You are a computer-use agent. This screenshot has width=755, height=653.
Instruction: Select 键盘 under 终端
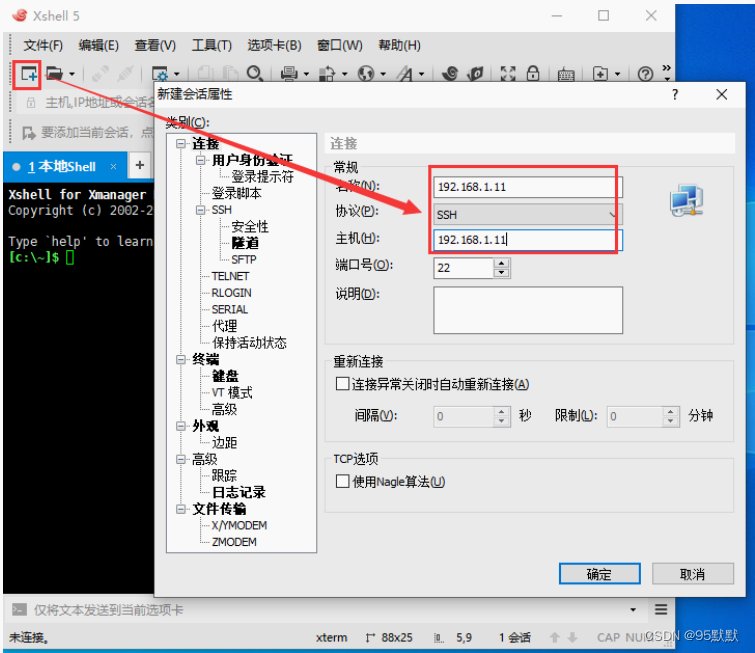pos(225,376)
